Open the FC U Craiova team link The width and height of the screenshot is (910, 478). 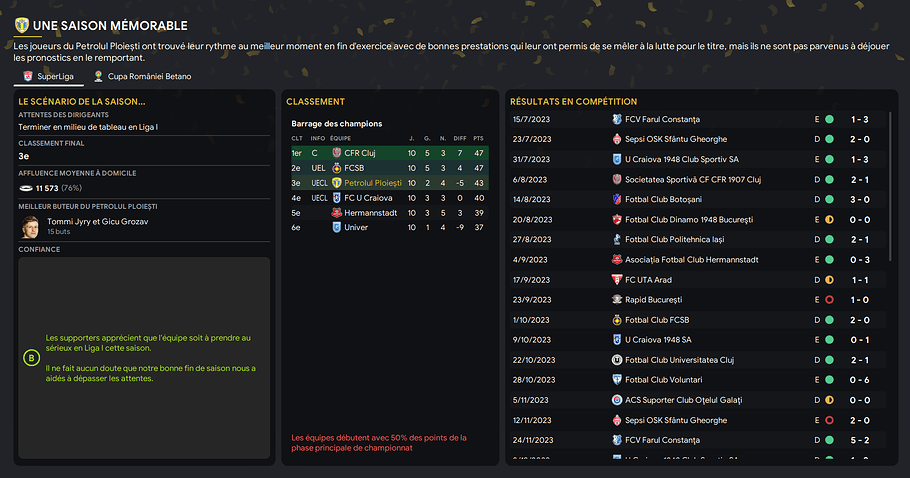point(368,198)
